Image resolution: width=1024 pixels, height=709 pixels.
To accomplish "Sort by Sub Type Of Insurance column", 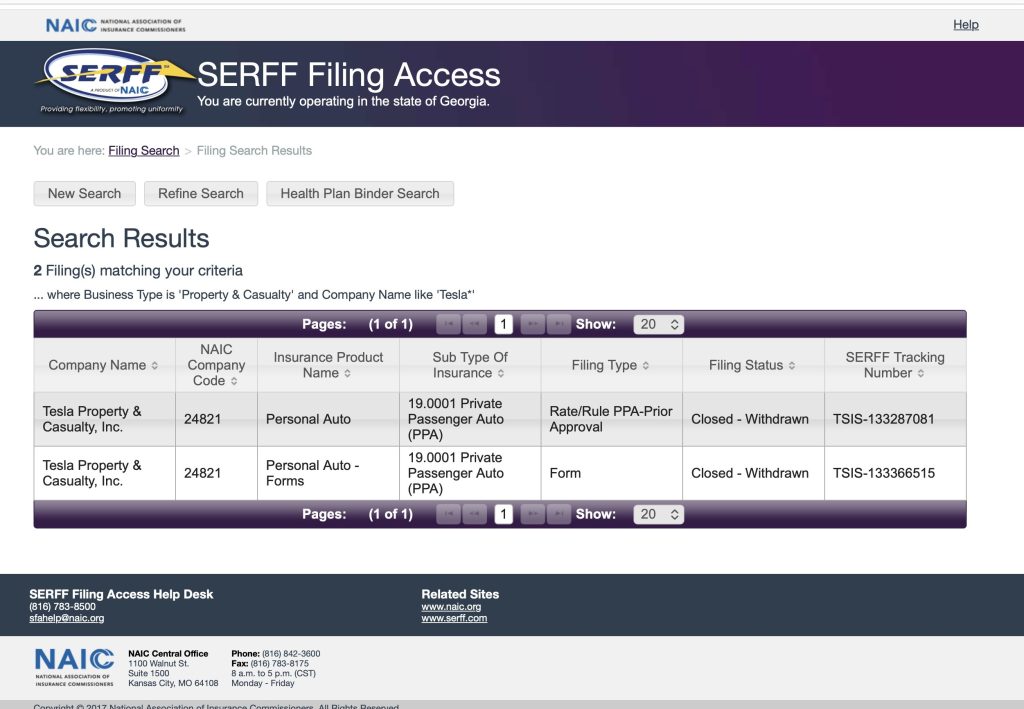I will coord(470,365).
